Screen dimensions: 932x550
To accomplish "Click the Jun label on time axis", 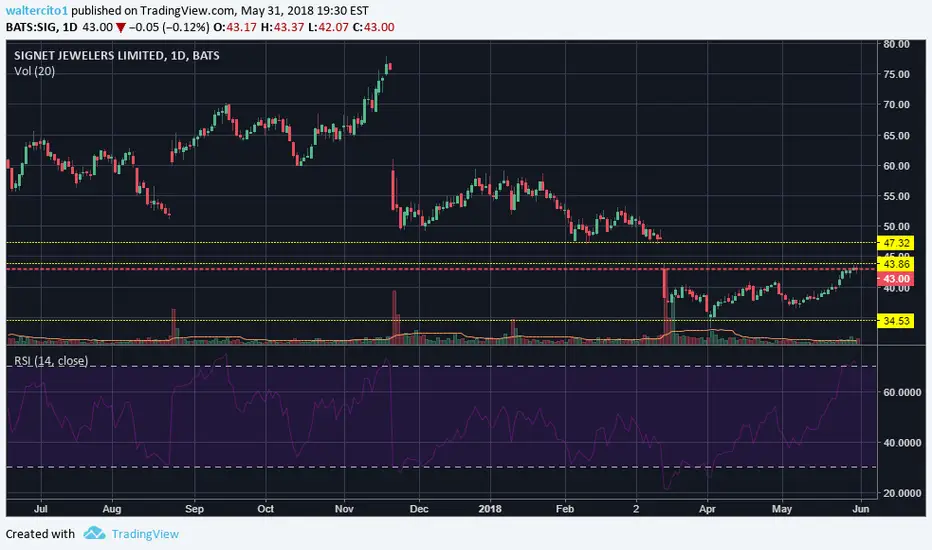I will pos(861,509).
